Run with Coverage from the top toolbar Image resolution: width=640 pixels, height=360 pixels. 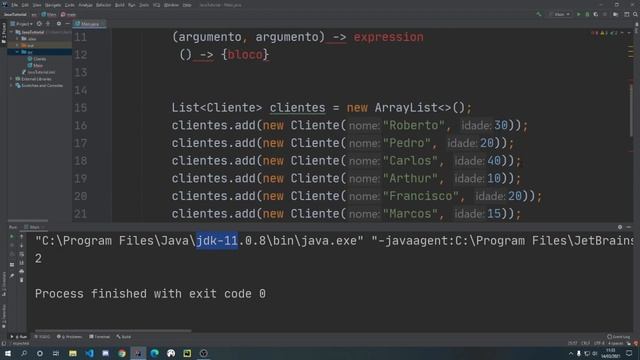(x=596, y=14)
